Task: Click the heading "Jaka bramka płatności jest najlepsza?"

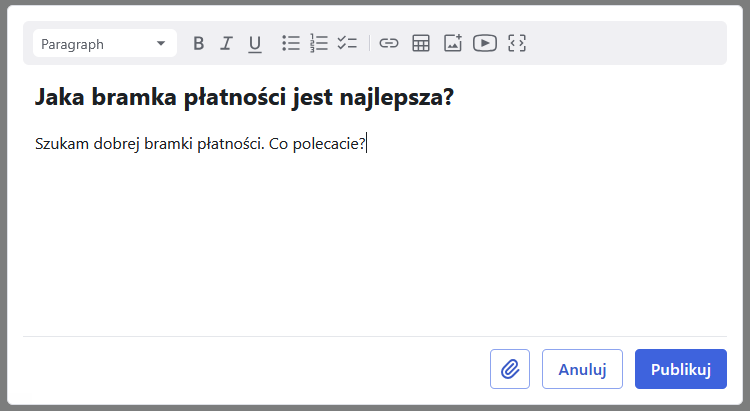Action: pos(245,98)
